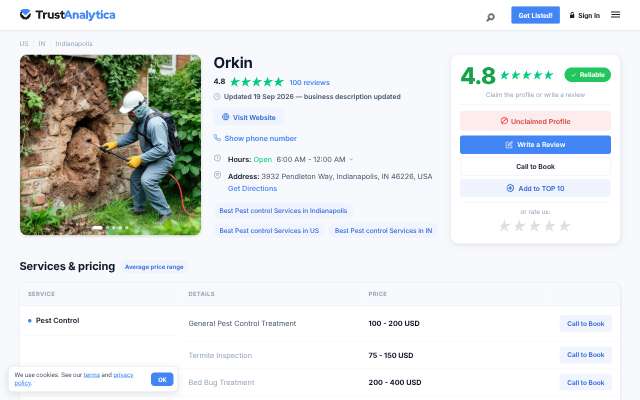Click Call to Book in rating card
The image size is (640, 400).
pyautogui.click(x=535, y=167)
